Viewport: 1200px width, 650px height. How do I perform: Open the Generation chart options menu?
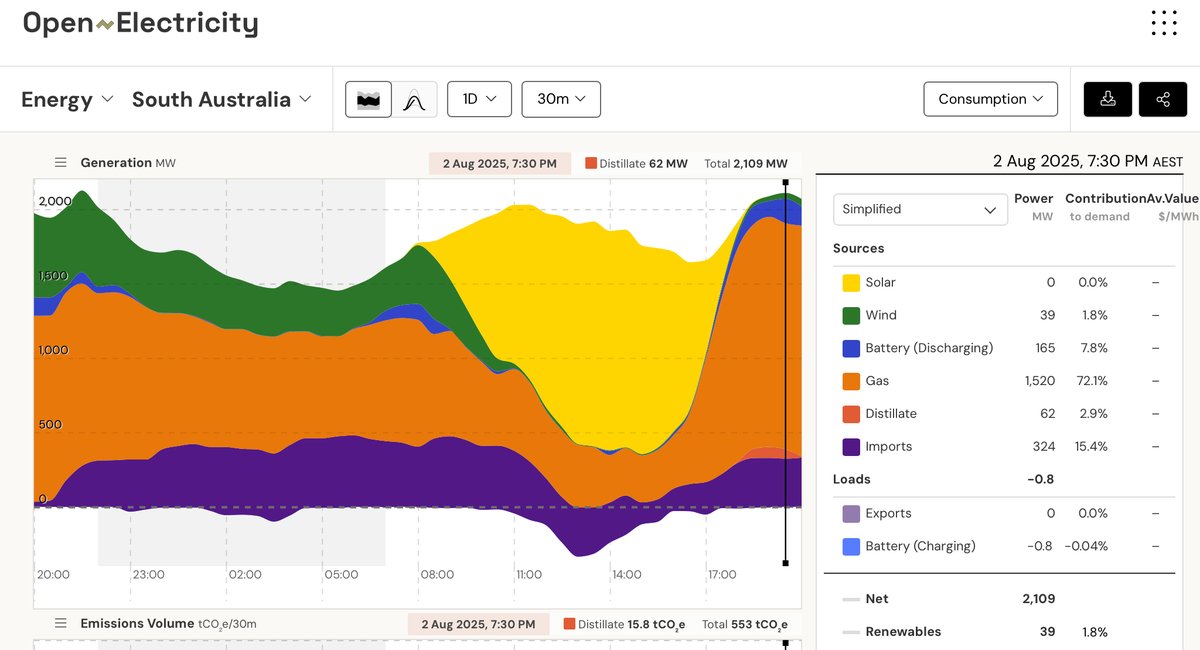click(60, 162)
